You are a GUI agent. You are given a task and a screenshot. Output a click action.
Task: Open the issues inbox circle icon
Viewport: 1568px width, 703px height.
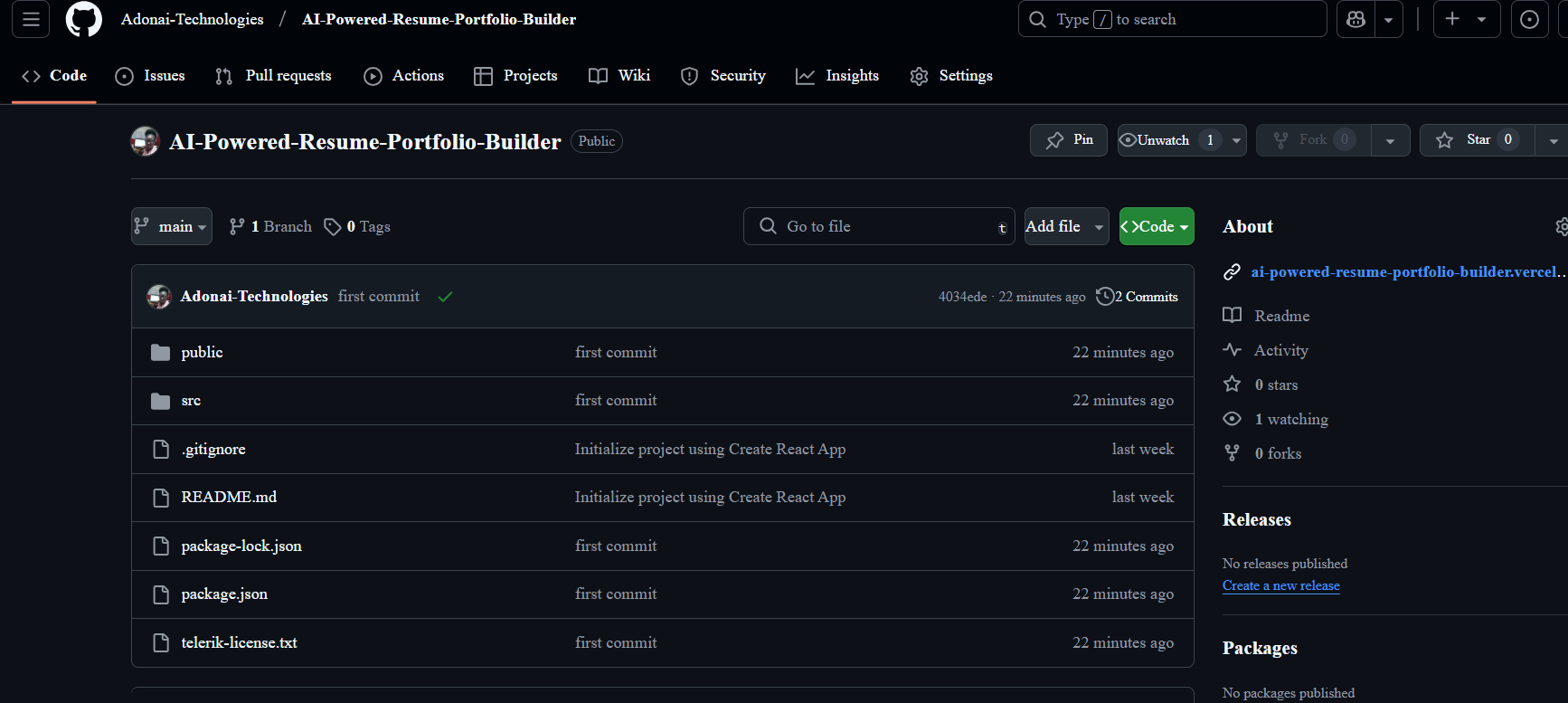click(1529, 19)
